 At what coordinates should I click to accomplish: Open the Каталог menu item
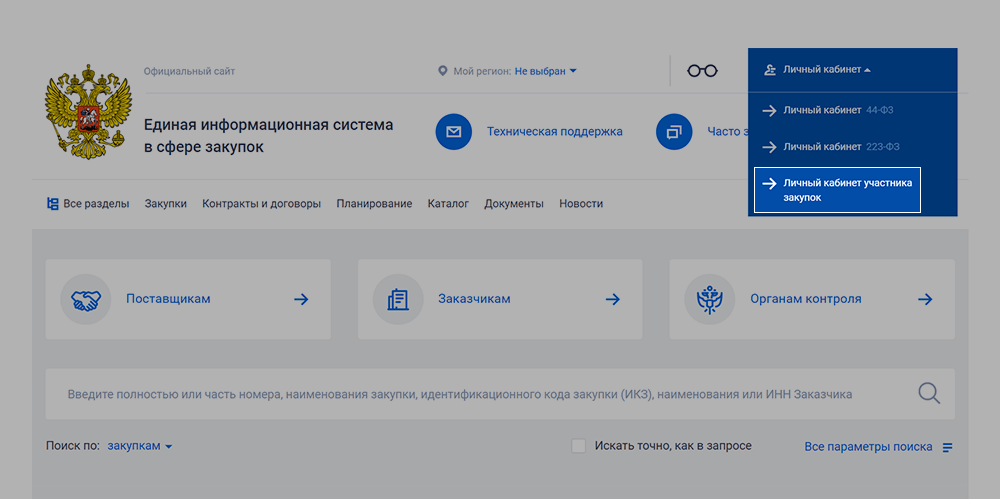point(448,204)
